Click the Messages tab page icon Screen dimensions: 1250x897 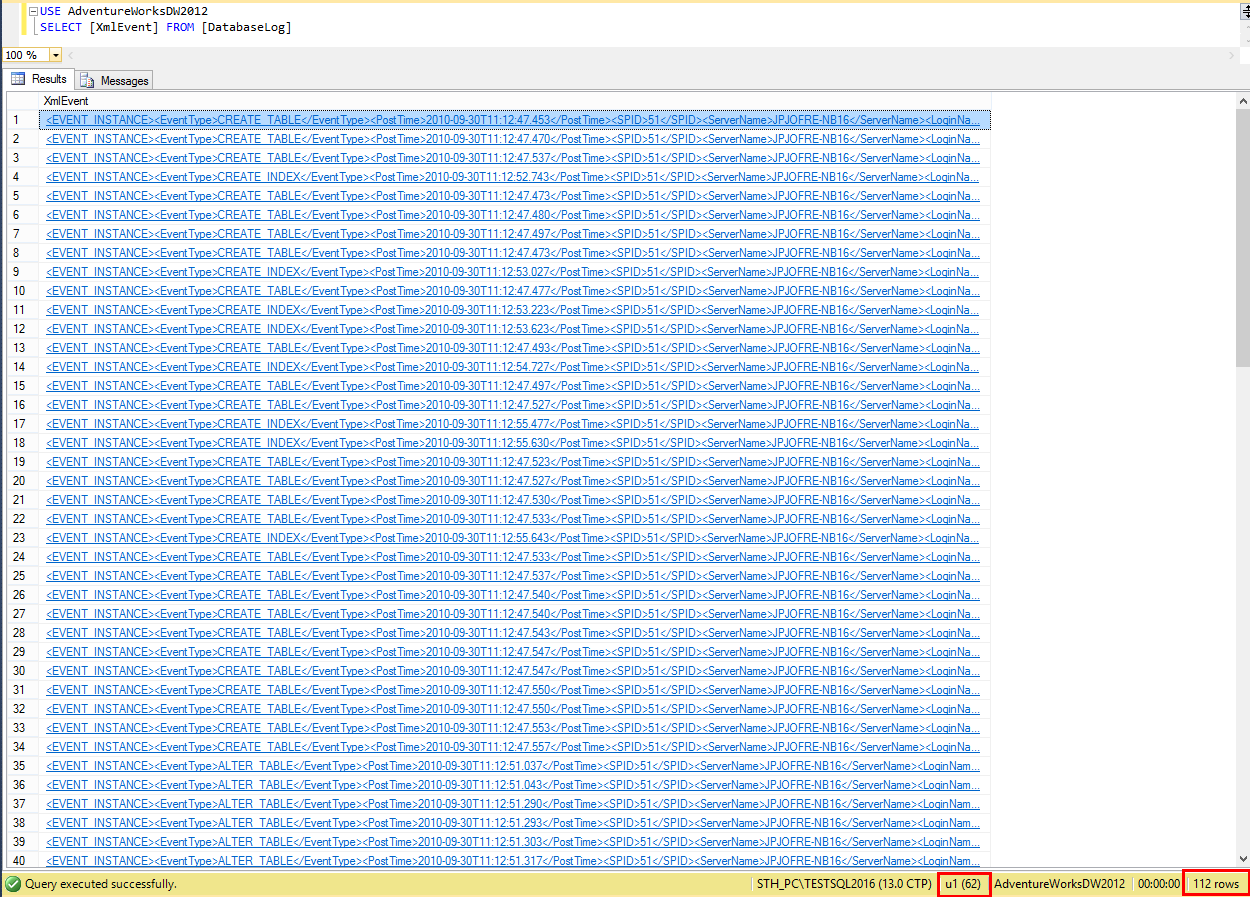point(88,80)
